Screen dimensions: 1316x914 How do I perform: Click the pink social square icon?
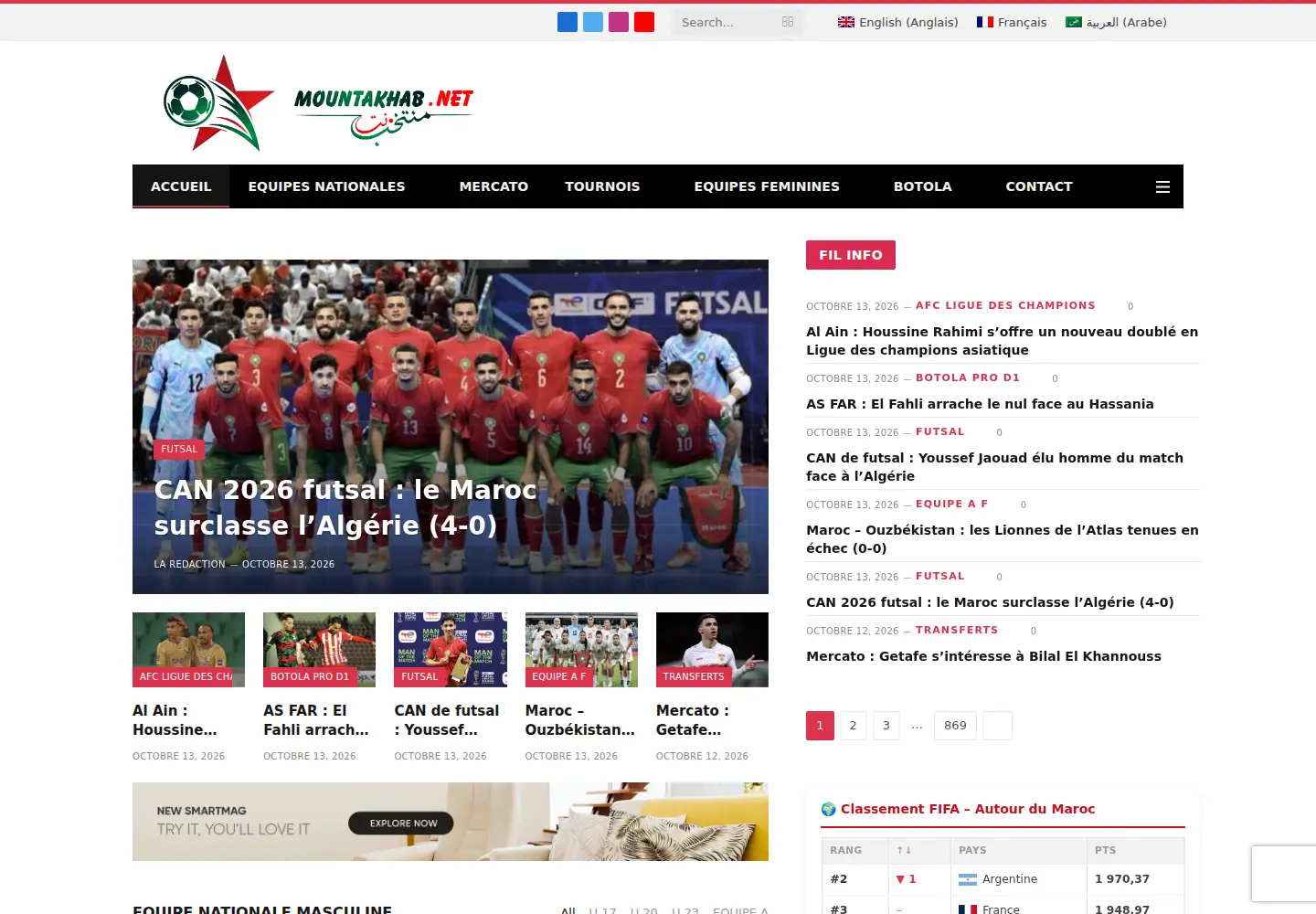tap(619, 22)
